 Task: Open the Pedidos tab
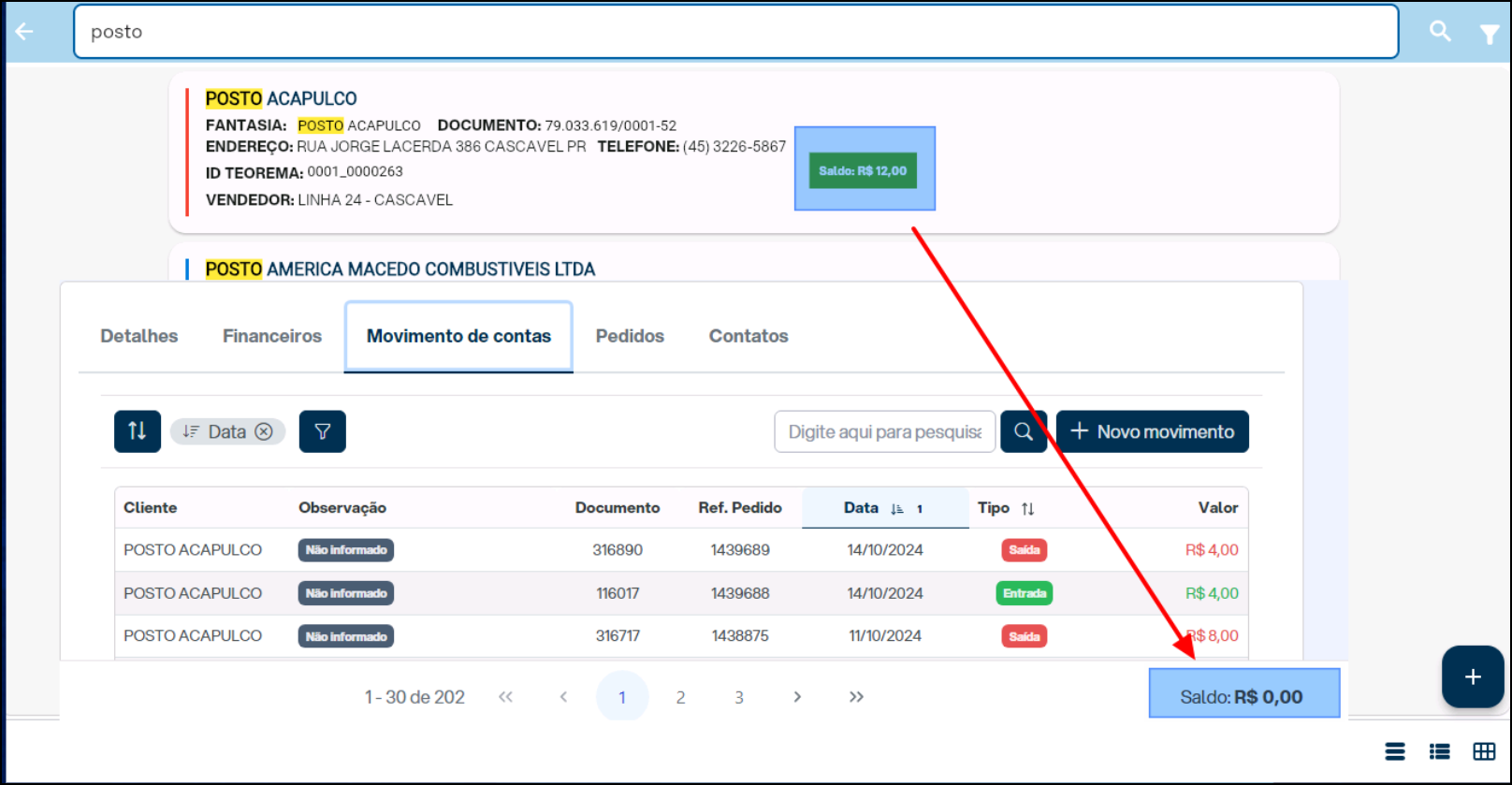[630, 336]
